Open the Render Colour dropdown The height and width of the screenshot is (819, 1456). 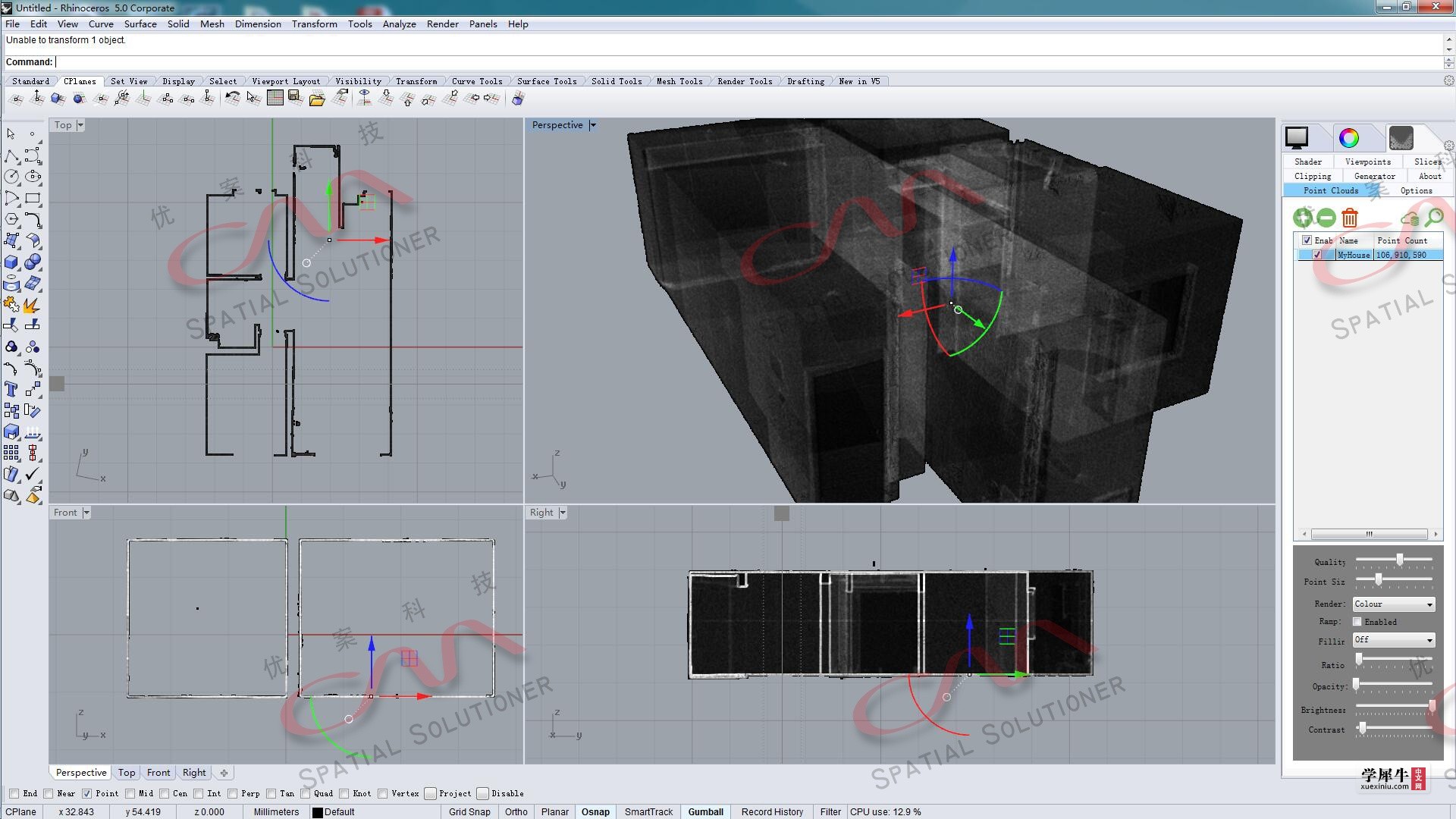tap(1394, 604)
